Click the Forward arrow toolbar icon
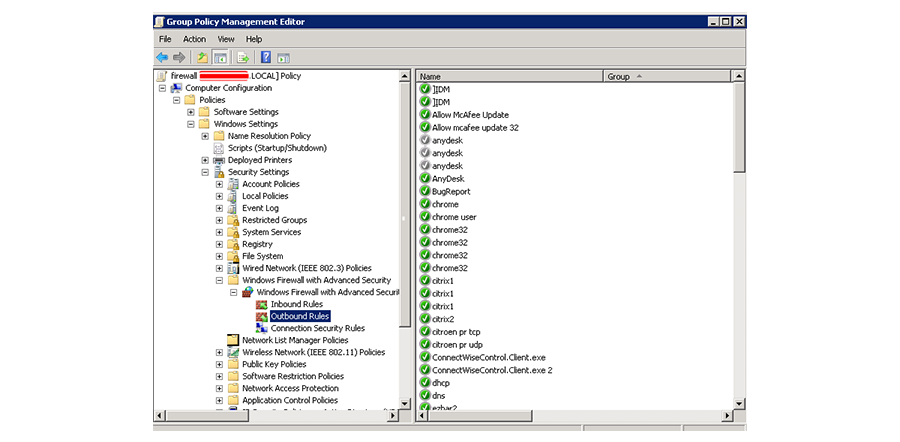Screen dimensions: 900x442 point(179,57)
